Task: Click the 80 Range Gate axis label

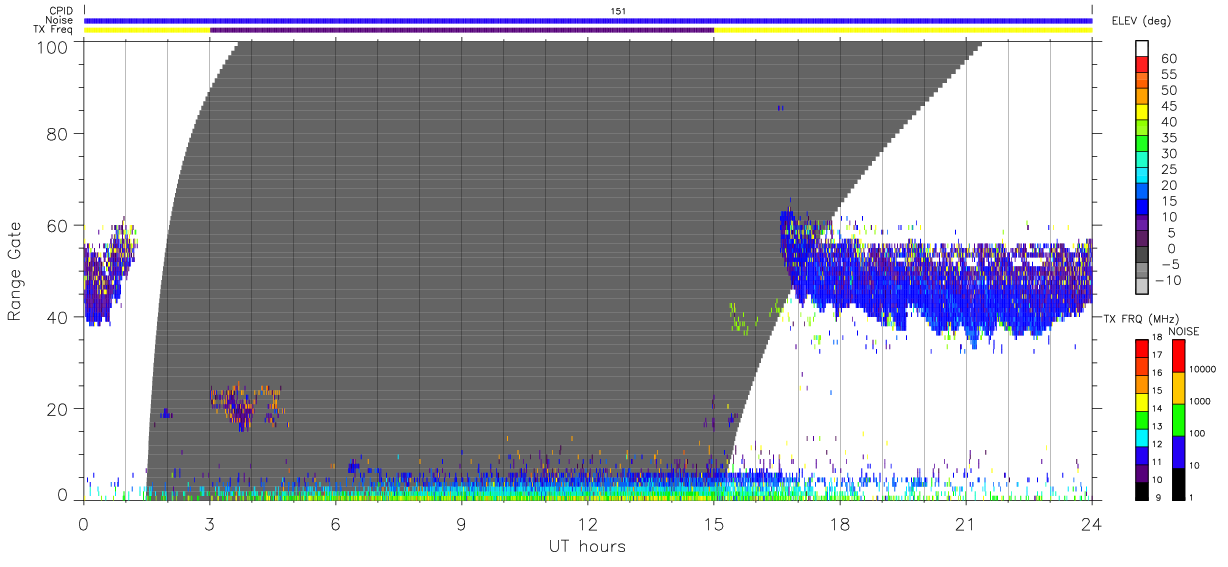Action: click(57, 133)
